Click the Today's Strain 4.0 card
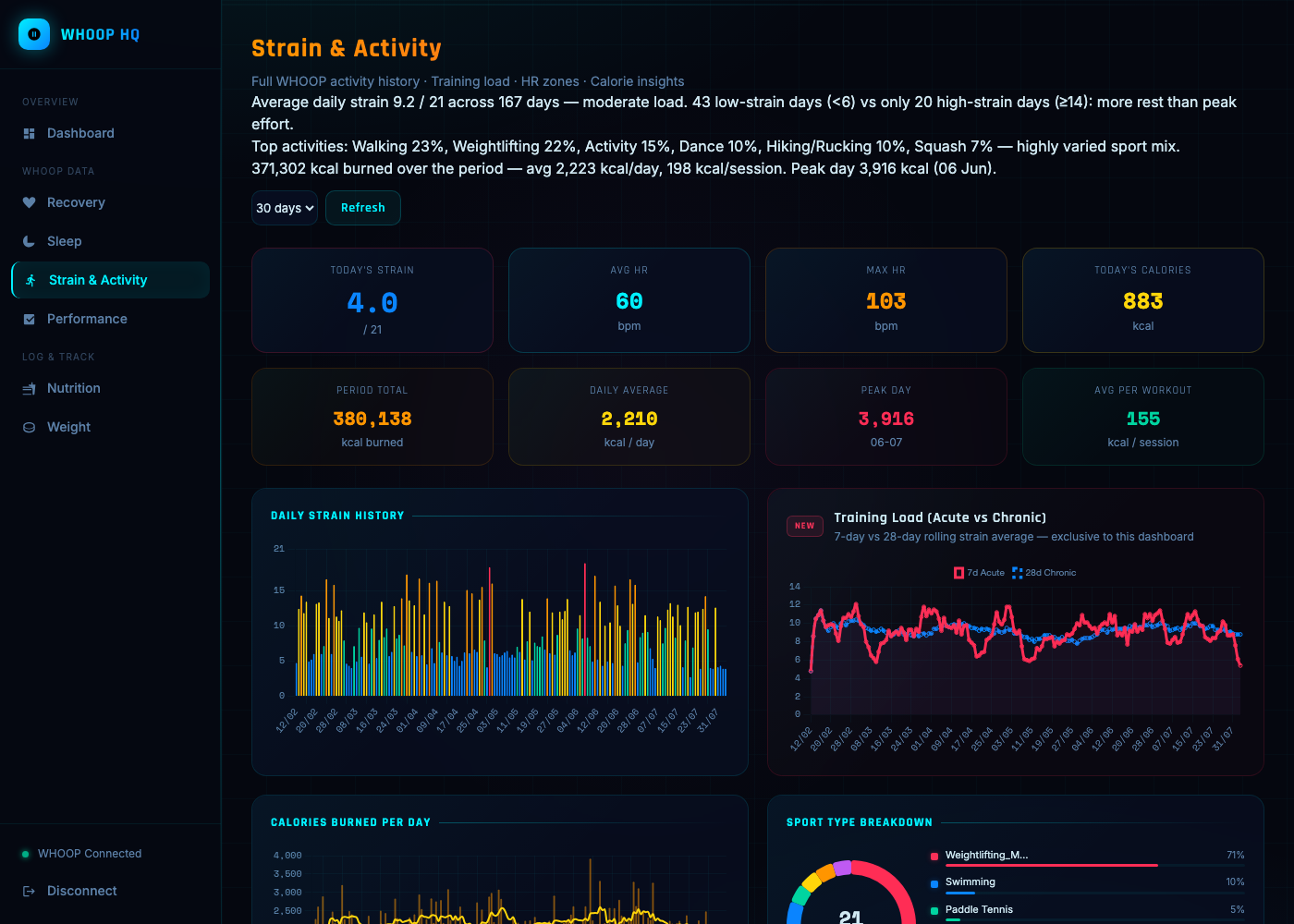The height and width of the screenshot is (924, 1294). 372,300
